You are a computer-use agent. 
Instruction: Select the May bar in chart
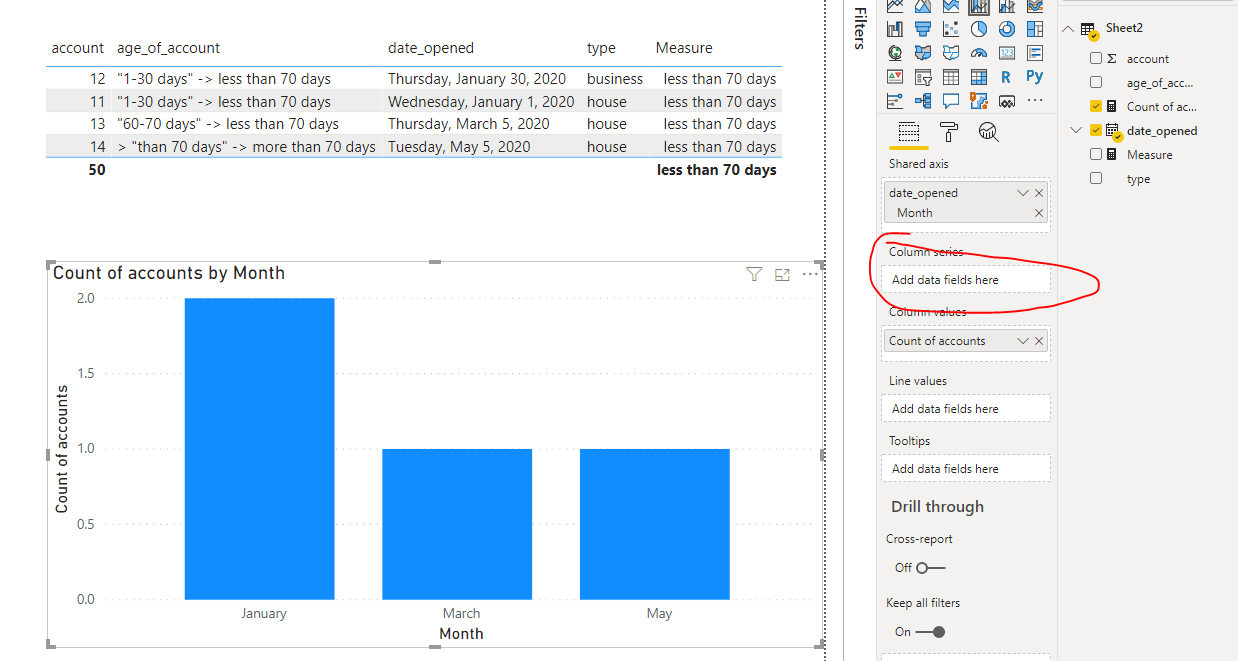pos(655,524)
